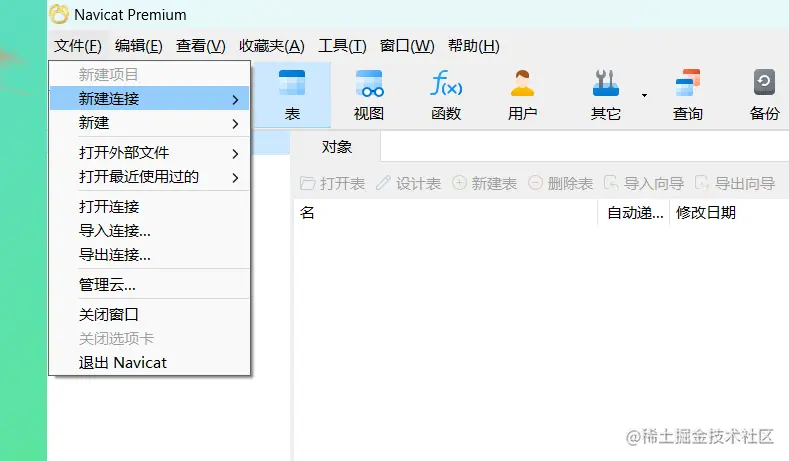Choose 新建项目 in the file menu
789x461 pixels.
pyautogui.click(x=150, y=74)
